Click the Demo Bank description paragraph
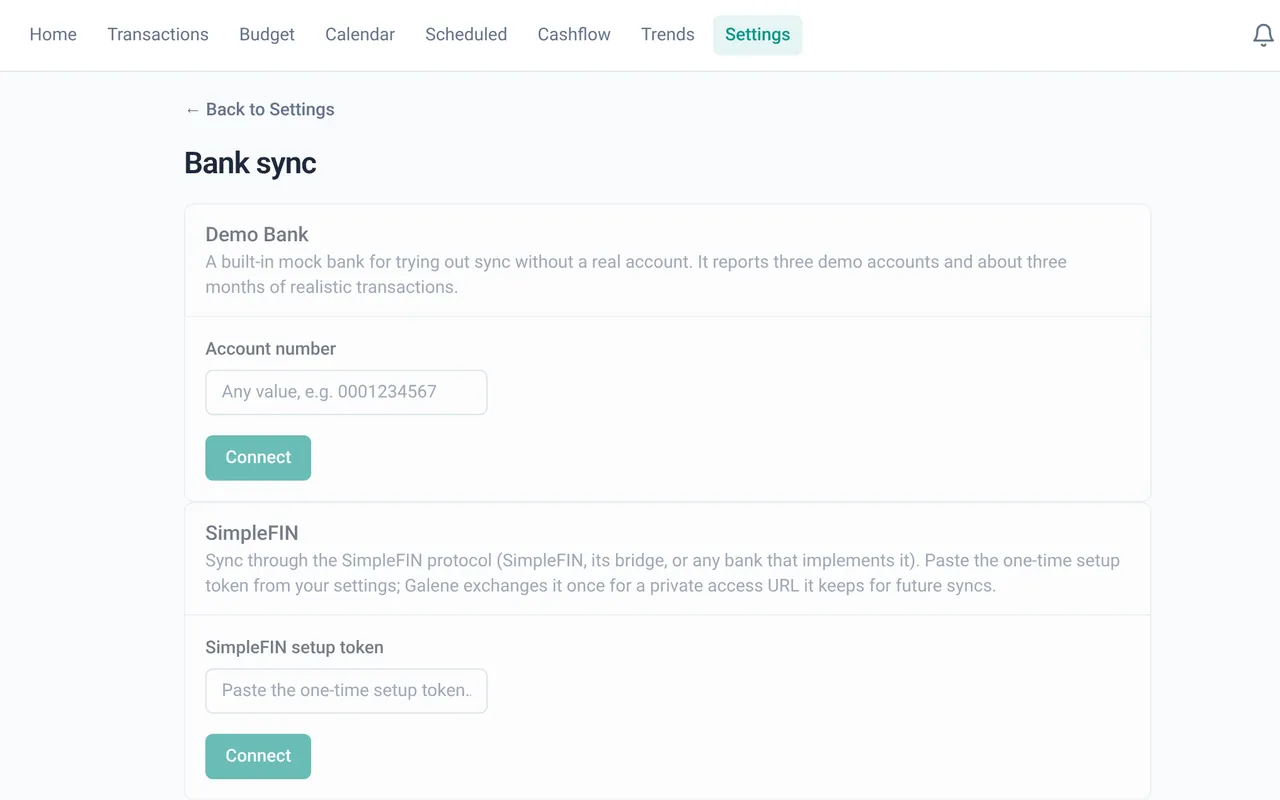1280x800 pixels. pyautogui.click(x=636, y=274)
